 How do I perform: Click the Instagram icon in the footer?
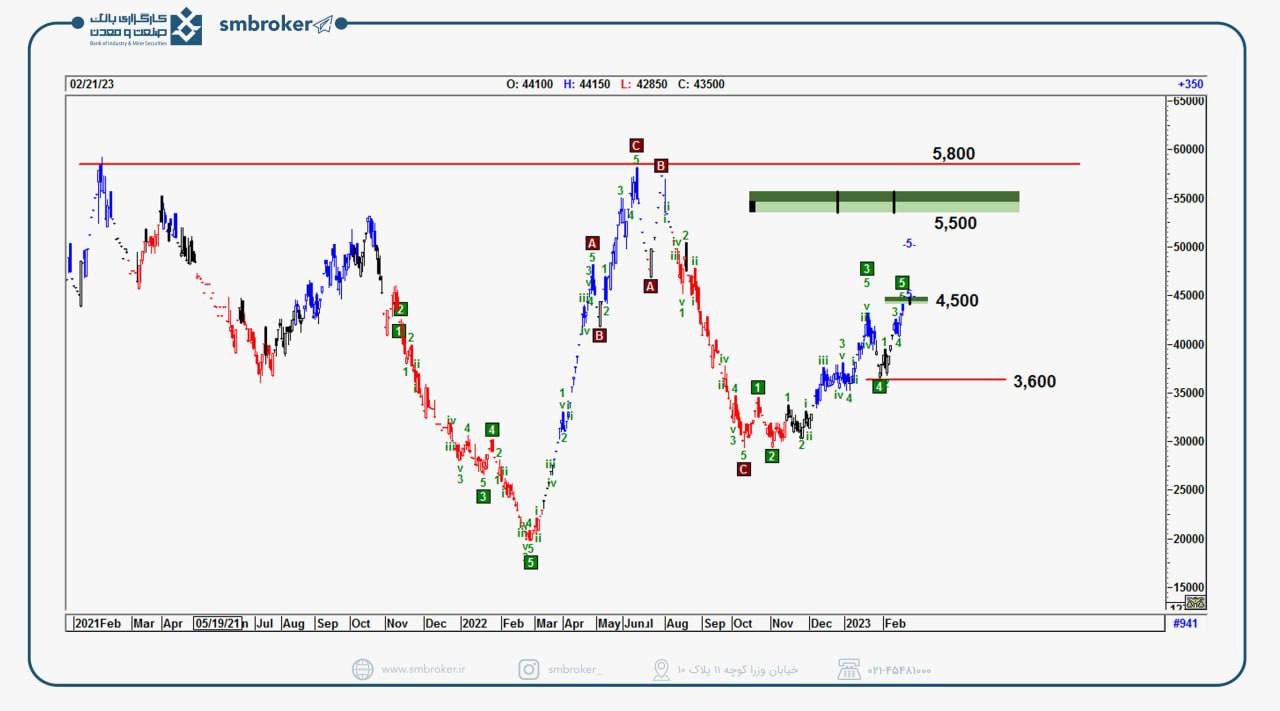tap(529, 670)
